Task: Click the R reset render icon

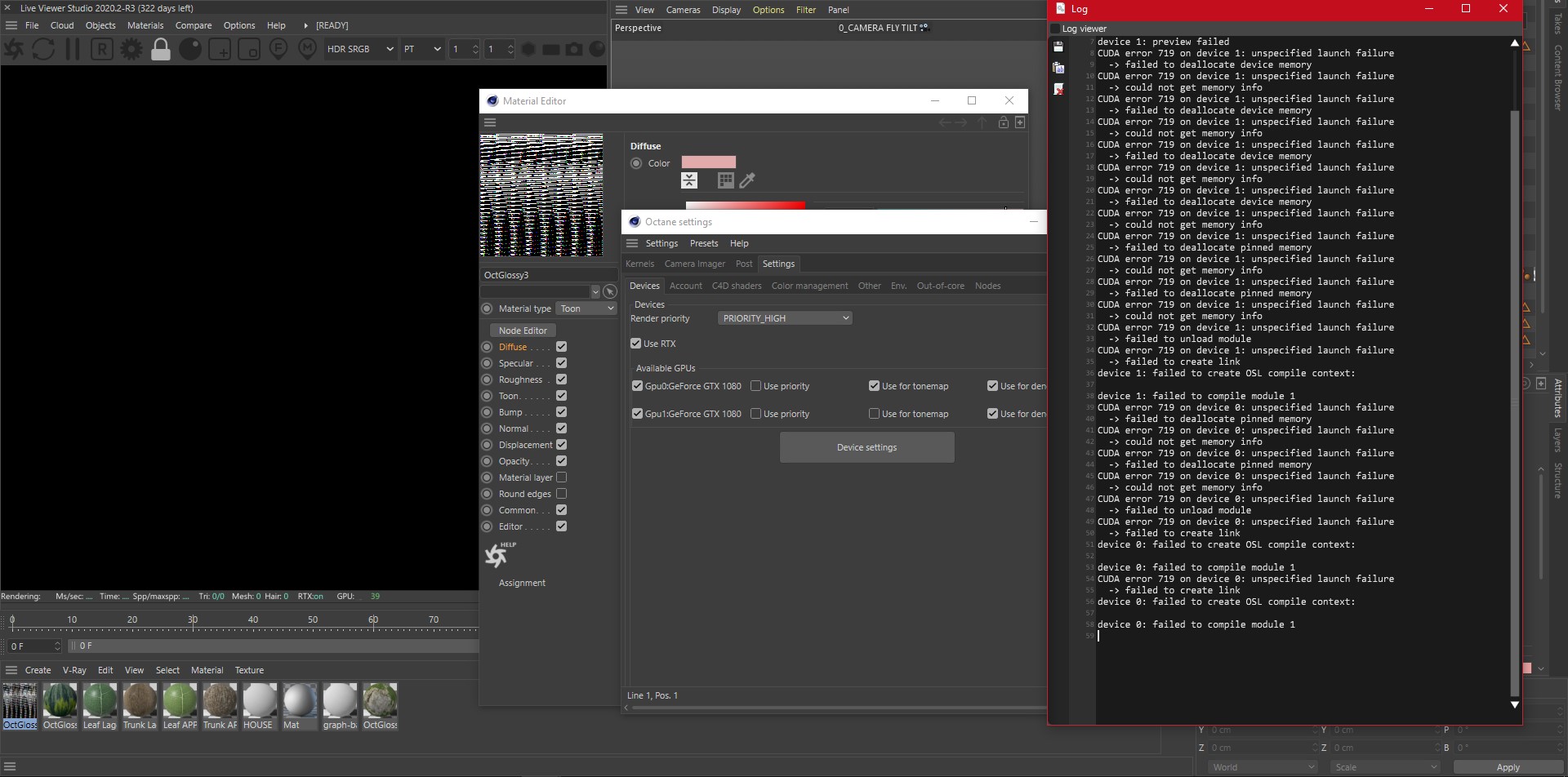Action: click(x=101, y=49)
